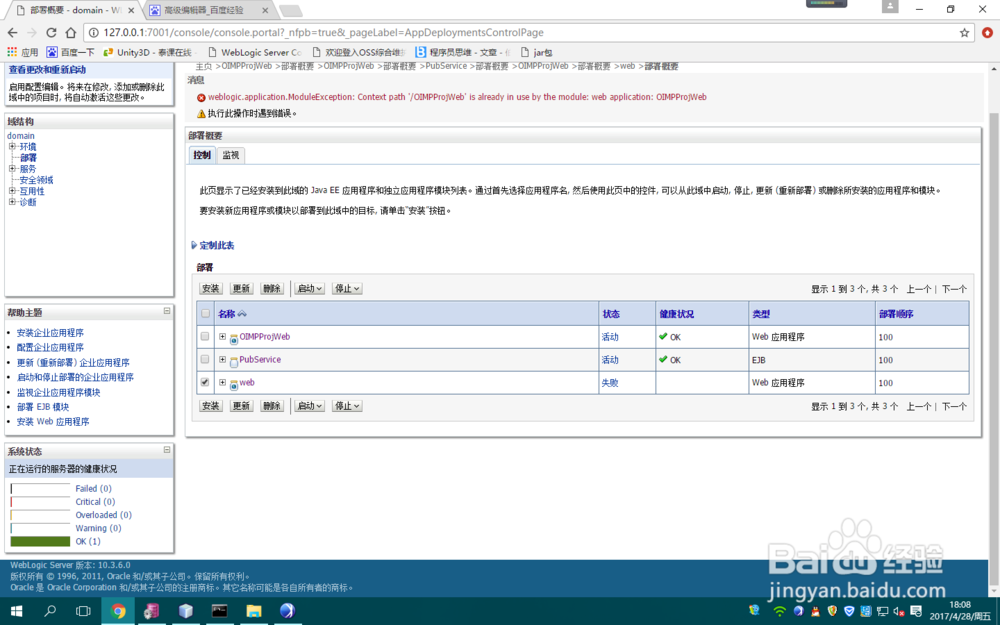Screen dimensions: 1000x625
Task: Open File Explorer from the taskbar
Action: click(254, 611)
